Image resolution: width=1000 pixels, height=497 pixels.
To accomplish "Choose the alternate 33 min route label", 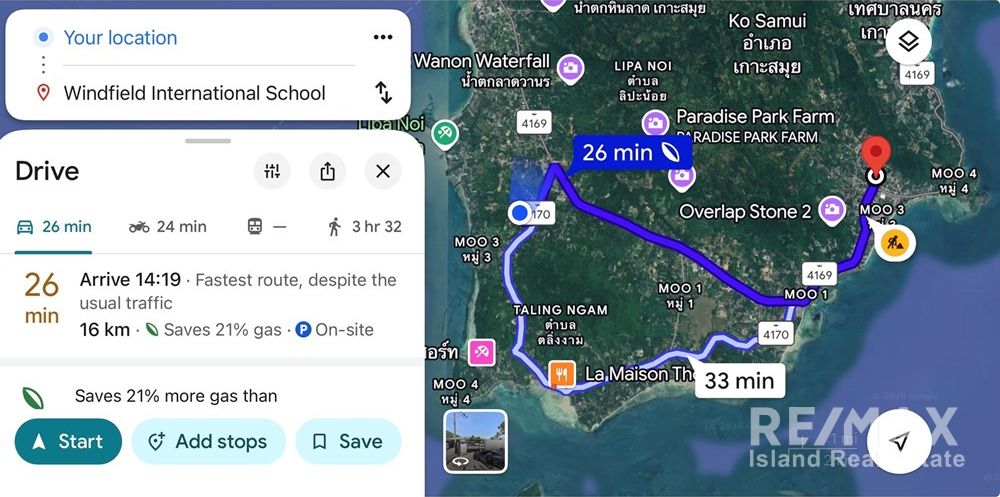I will [x=739, y=381].
